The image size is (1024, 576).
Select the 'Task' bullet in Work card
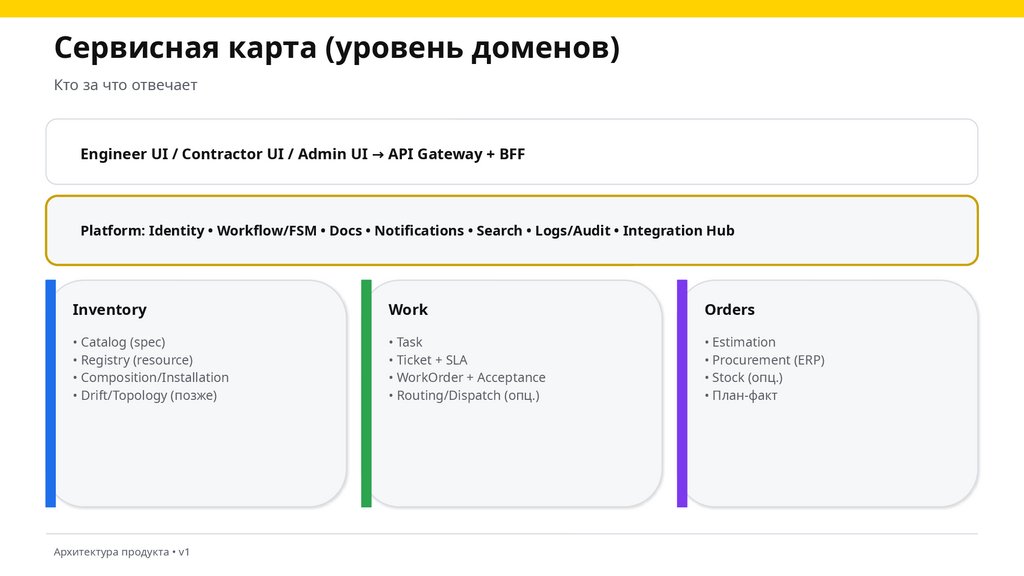(x=406, y=342)
